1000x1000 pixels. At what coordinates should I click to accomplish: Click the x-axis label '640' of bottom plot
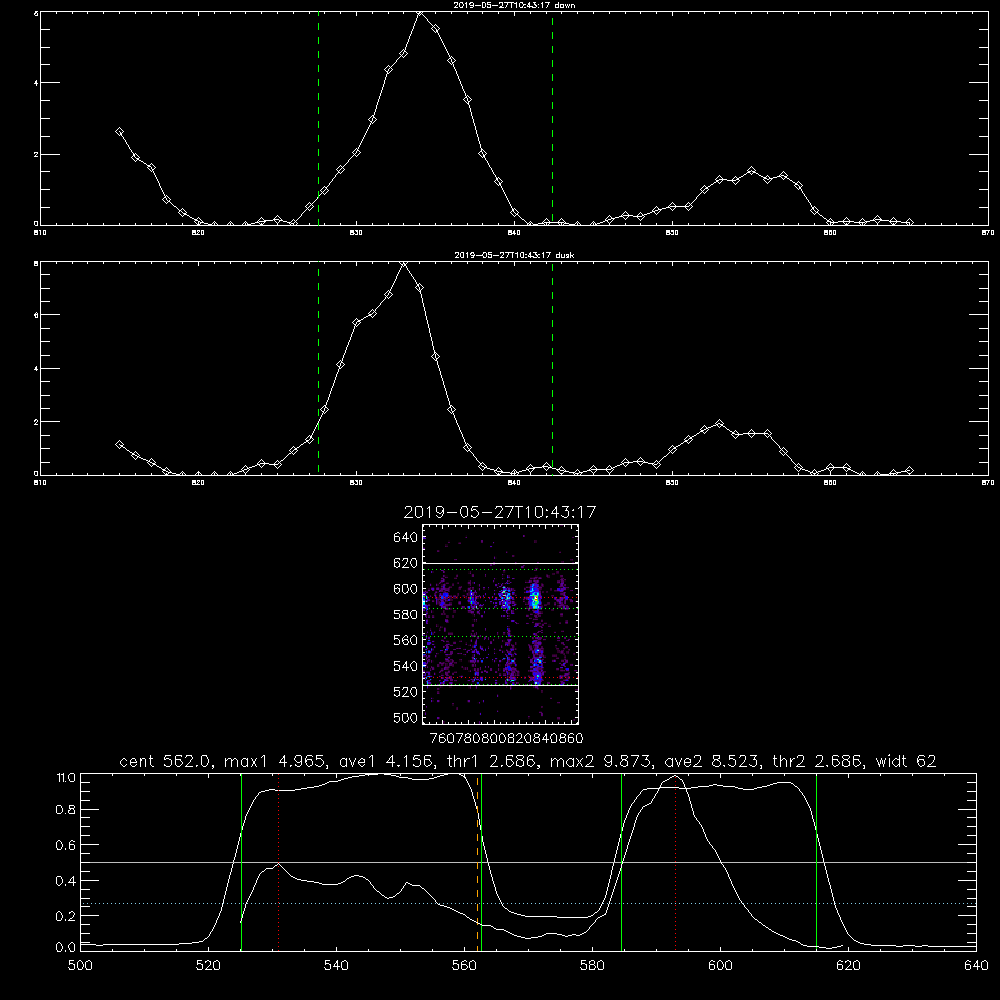[976, 966]
